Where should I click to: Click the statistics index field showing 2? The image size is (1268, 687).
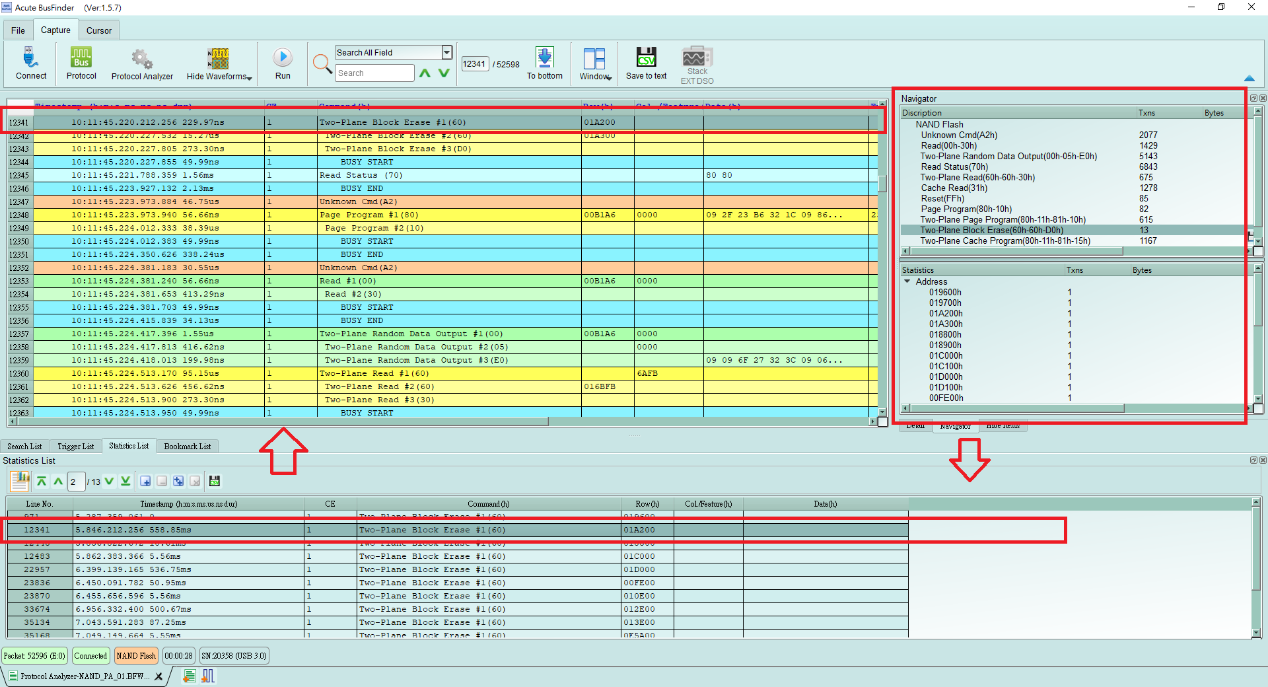click(x=75, y=481)
